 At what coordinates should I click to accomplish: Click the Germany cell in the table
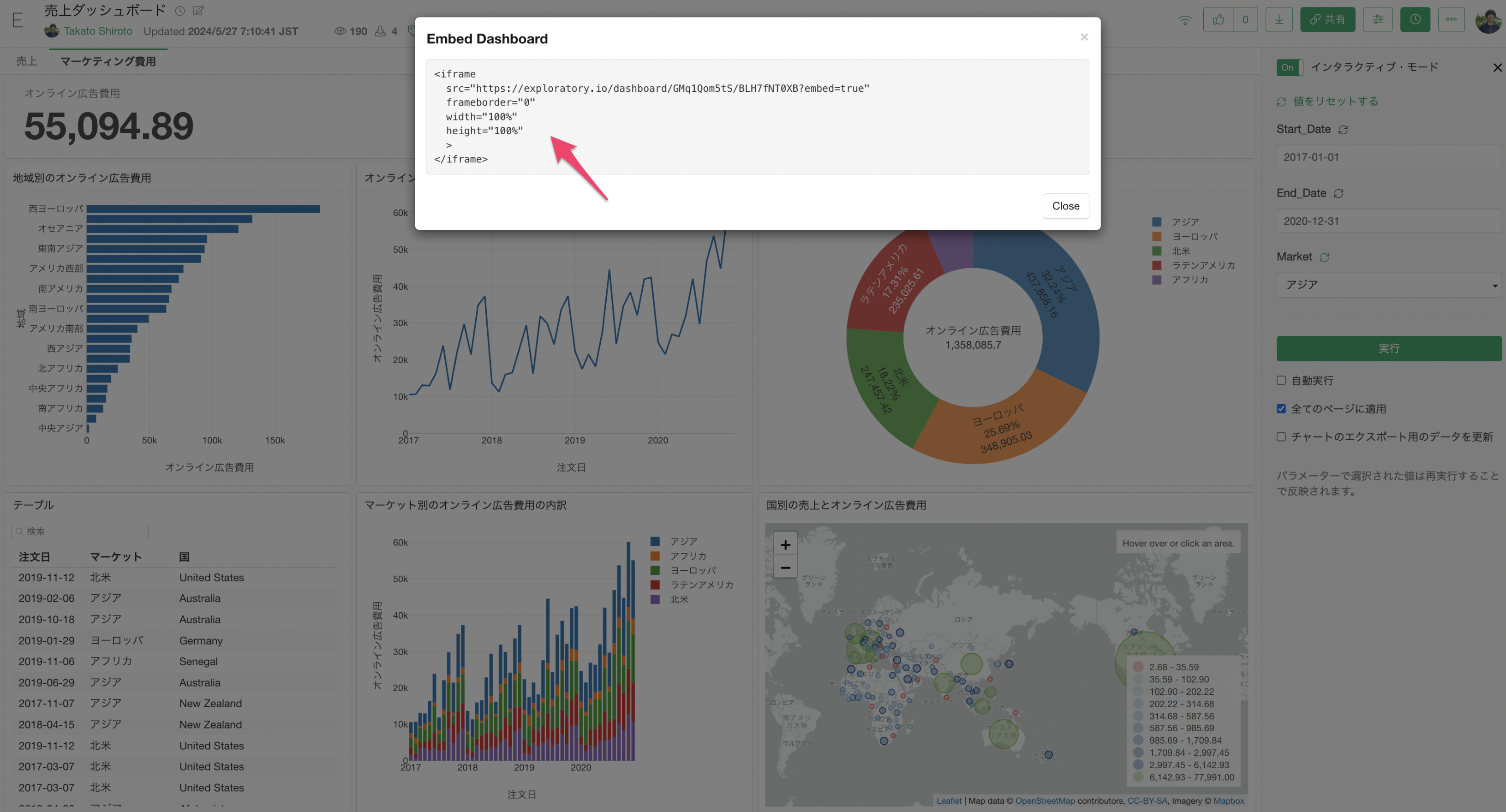[201, 640]
